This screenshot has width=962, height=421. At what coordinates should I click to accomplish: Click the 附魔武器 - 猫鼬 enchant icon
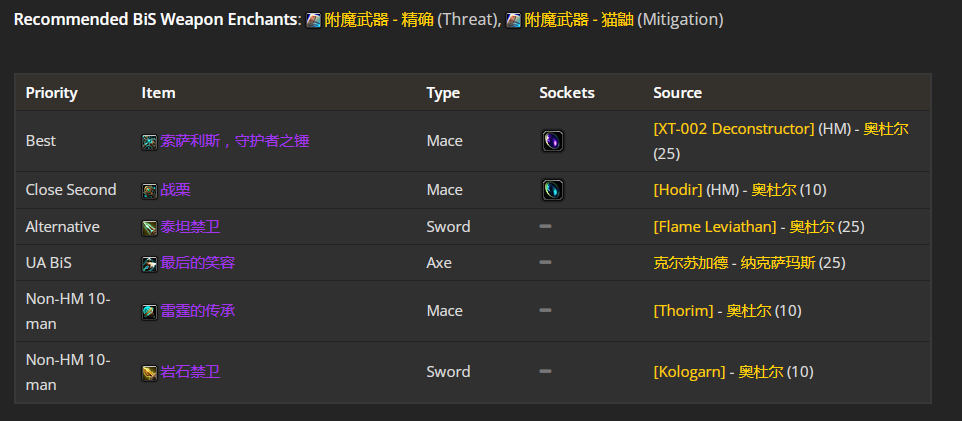pyautogui.click(x=514, y=20)
